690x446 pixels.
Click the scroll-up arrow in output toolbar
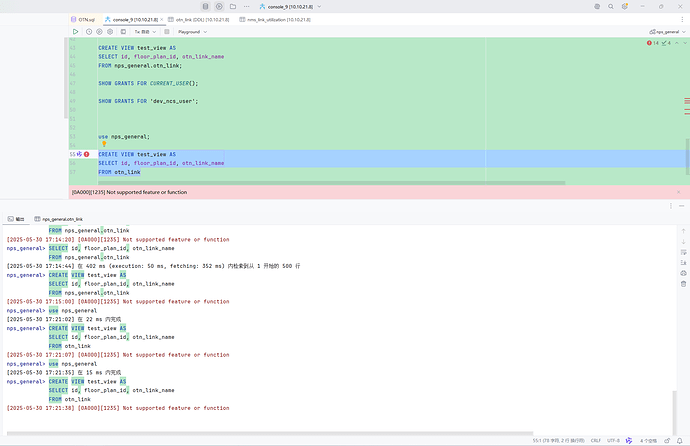[683, 231]
